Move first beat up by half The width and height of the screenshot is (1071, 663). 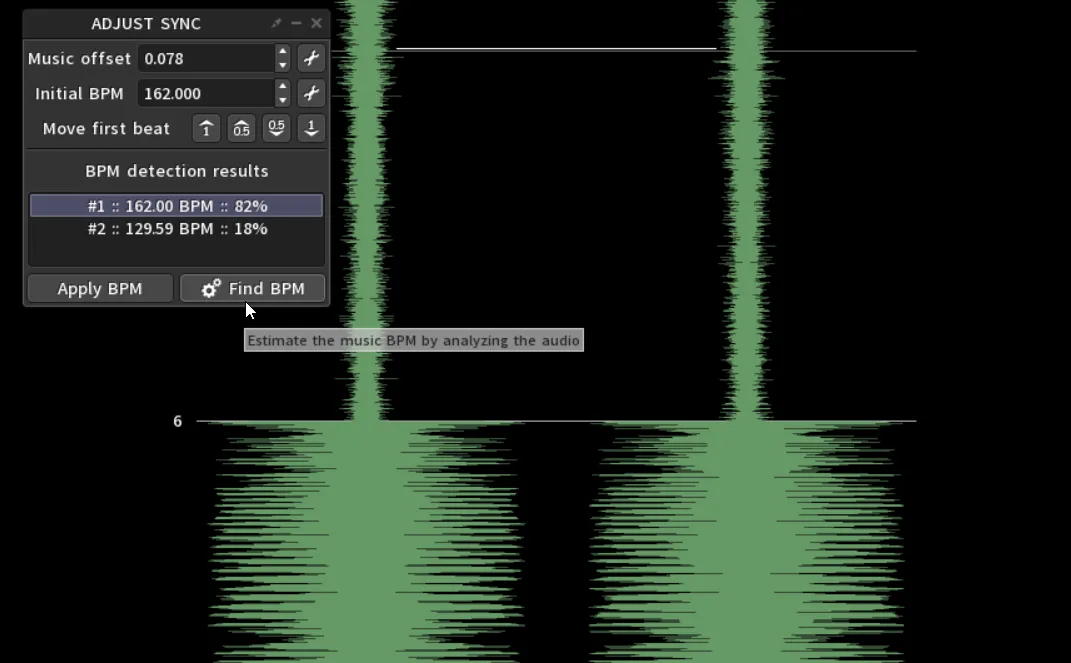click(x=241, y=129)
